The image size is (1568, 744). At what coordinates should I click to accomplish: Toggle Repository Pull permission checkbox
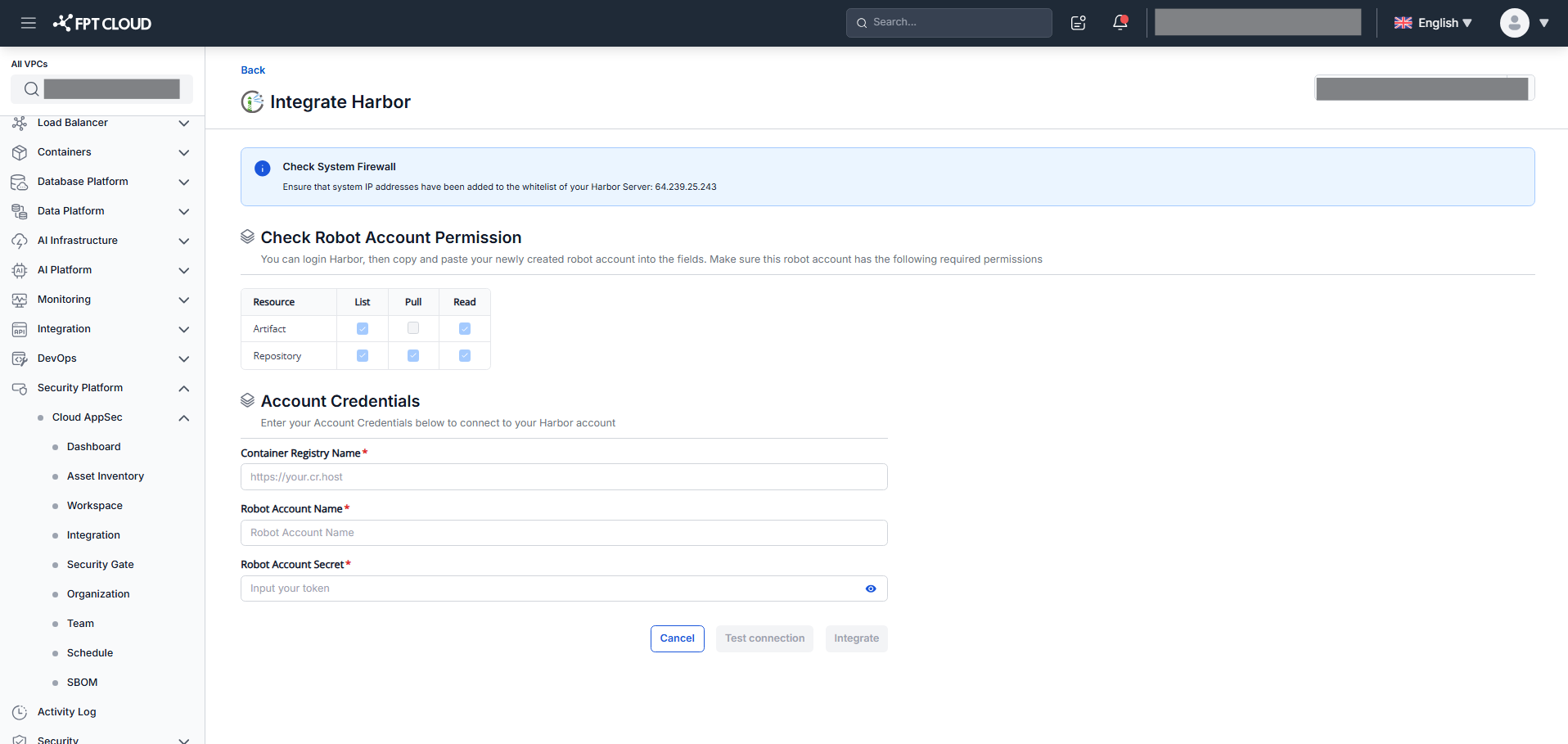pyautogui.click(x=413, y=355)
